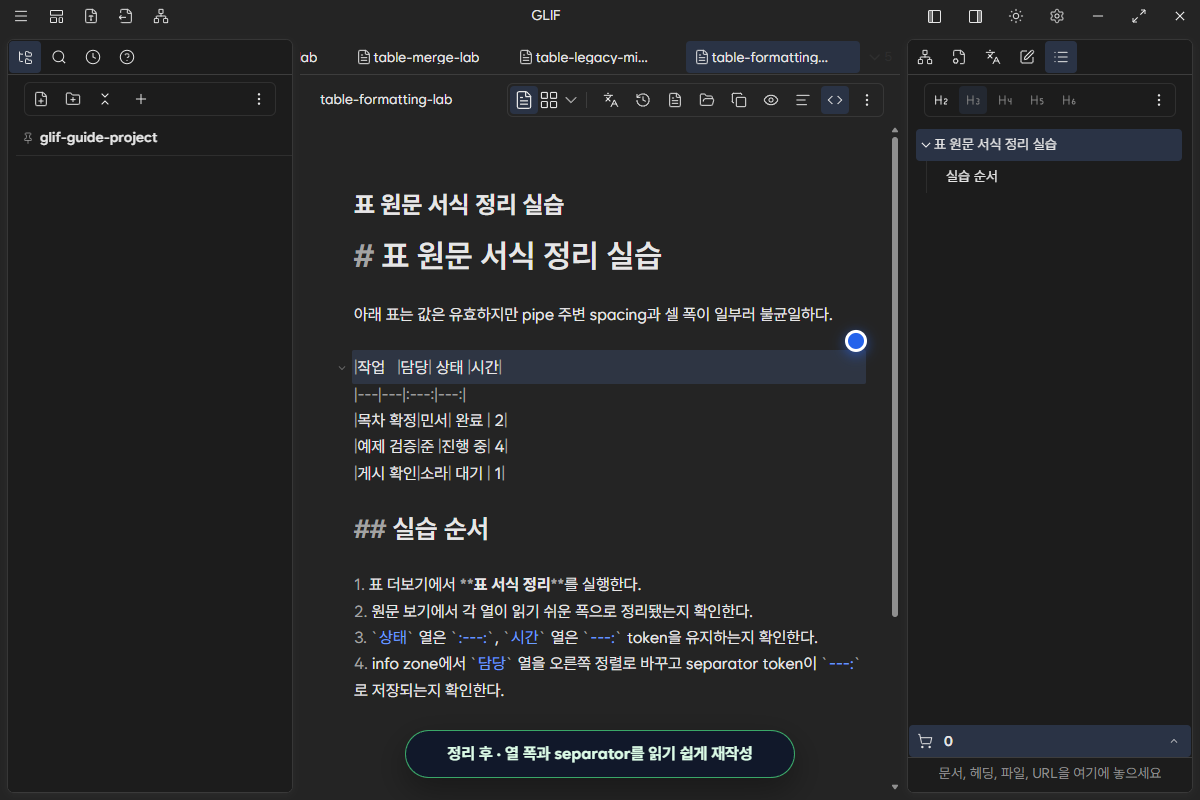Select single document view mode
This screenshot has width=1200, height=800.
(524, 100)
